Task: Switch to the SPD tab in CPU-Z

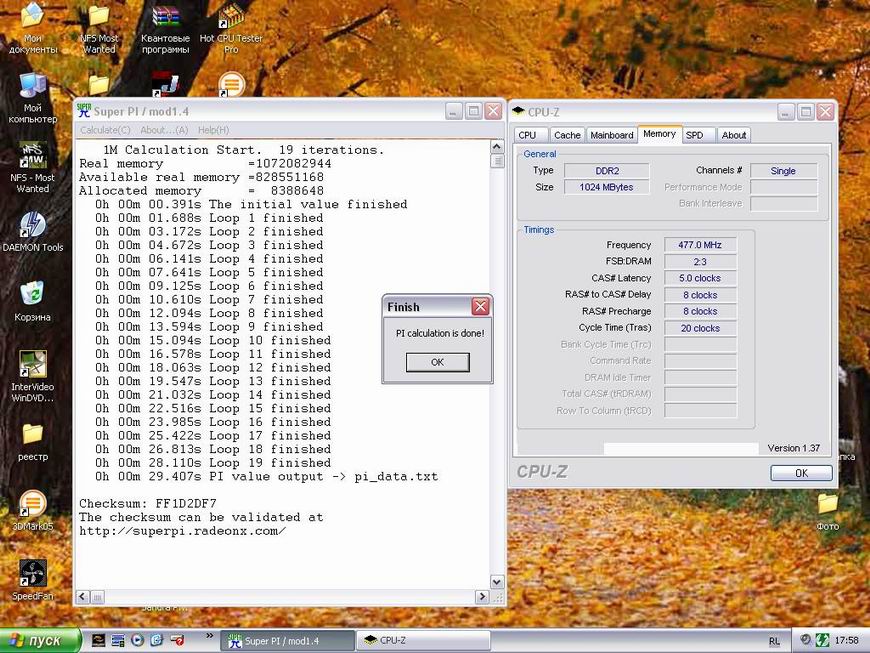Action: [694, 135]
